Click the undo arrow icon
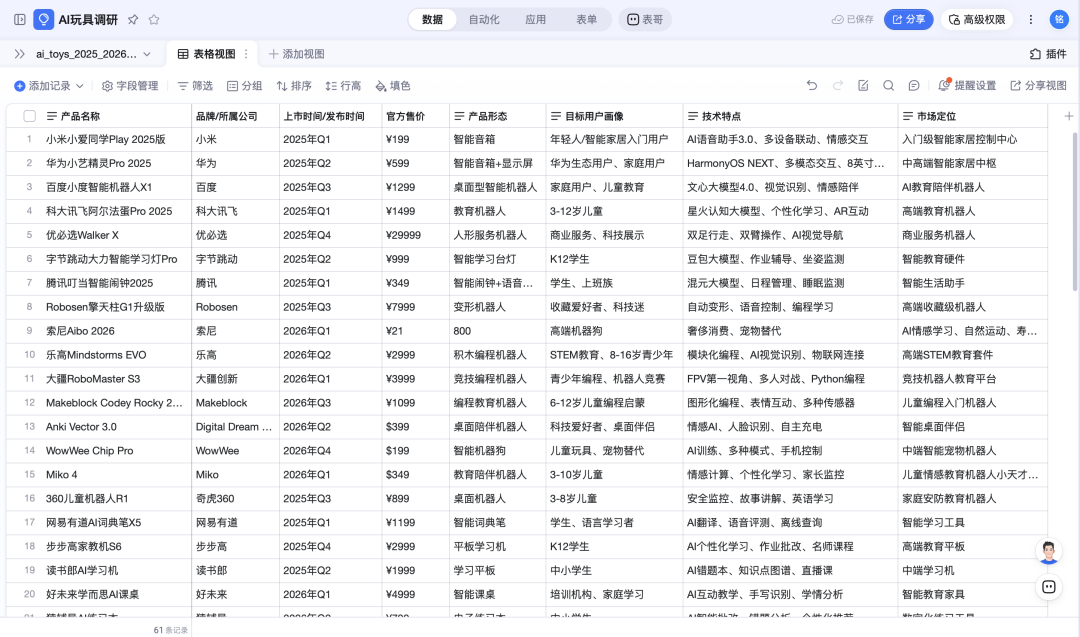1080x637 pixels. 812,86
